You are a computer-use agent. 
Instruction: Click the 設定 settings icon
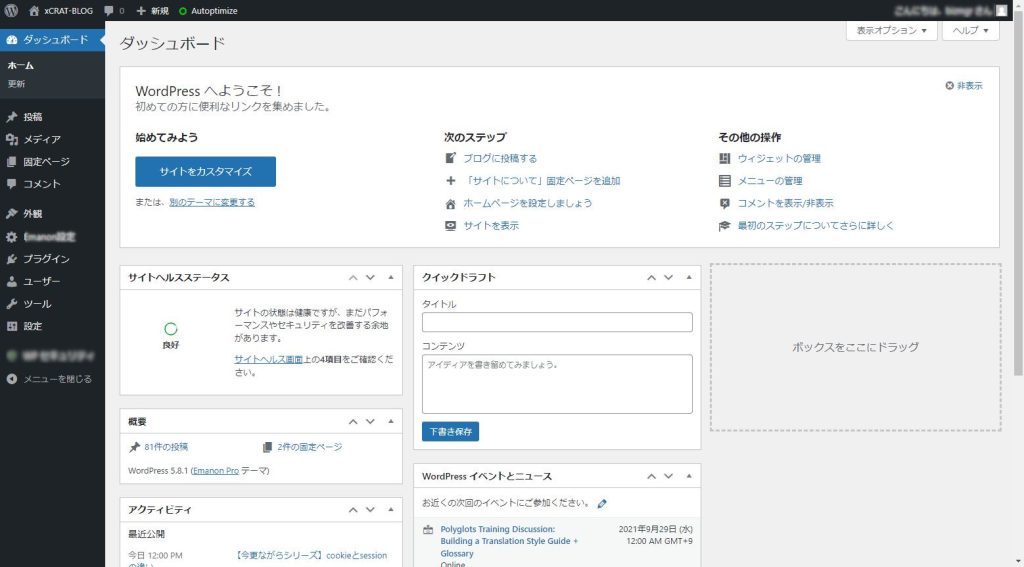coord(12,326)
